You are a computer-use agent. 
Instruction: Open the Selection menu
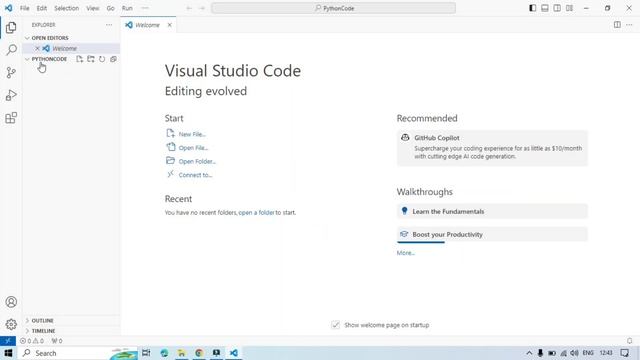[67, 8]
